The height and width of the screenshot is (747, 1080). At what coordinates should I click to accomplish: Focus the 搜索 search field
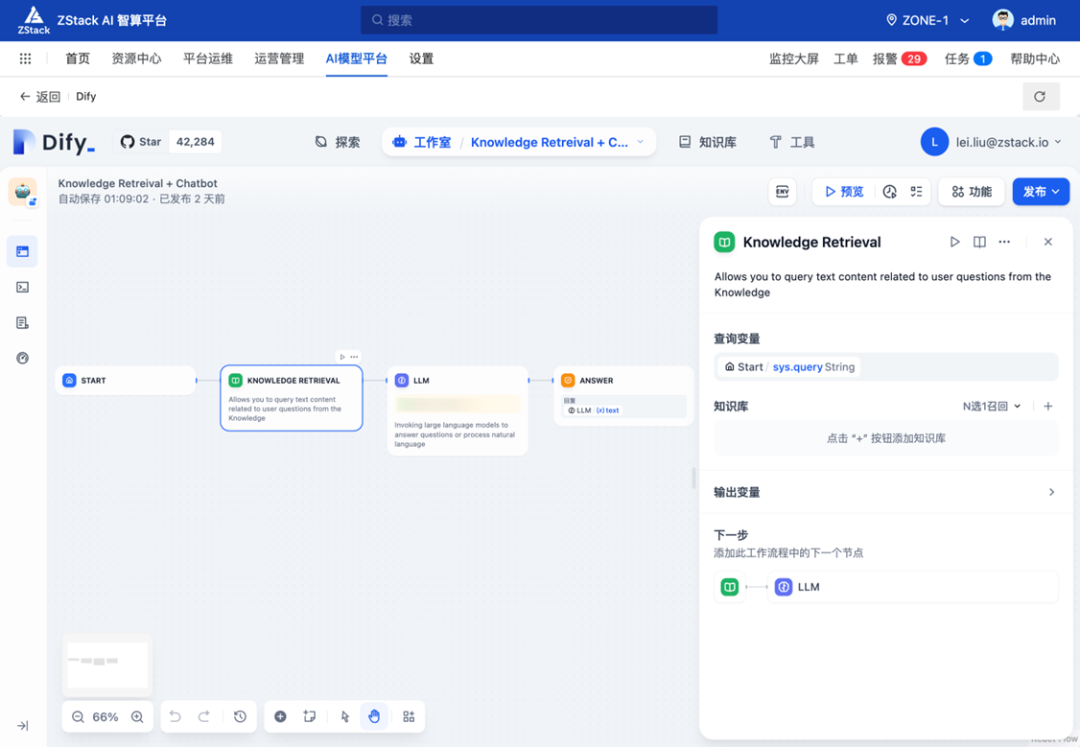pos(539,20)
